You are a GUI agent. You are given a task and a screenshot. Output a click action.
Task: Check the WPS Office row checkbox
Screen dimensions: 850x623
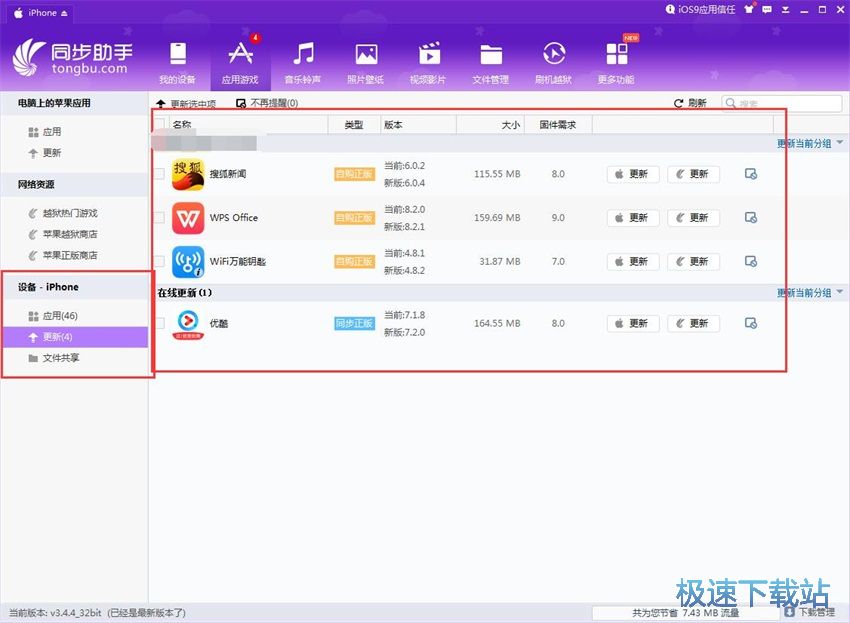pos(159,217)
